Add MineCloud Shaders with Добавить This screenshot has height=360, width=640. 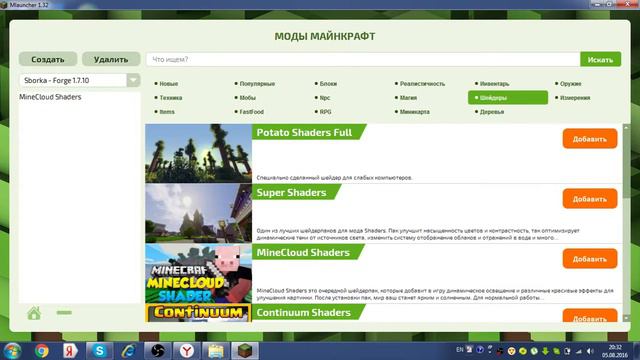590,259
